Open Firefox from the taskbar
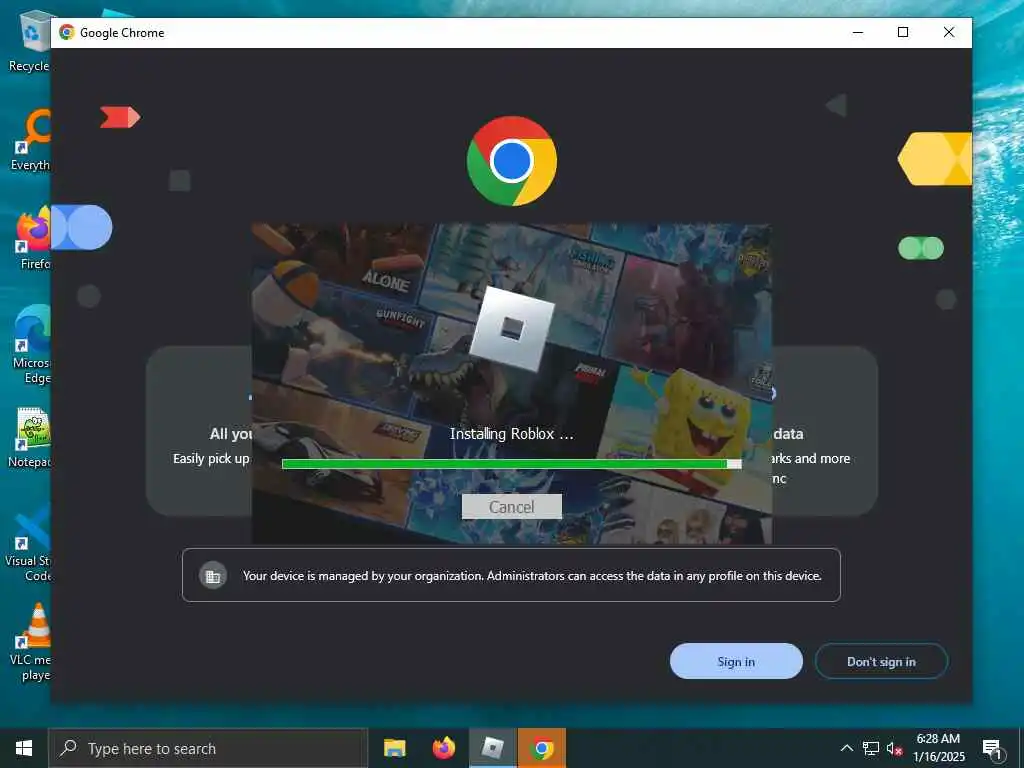1024x768 pixels. [444, 748]
